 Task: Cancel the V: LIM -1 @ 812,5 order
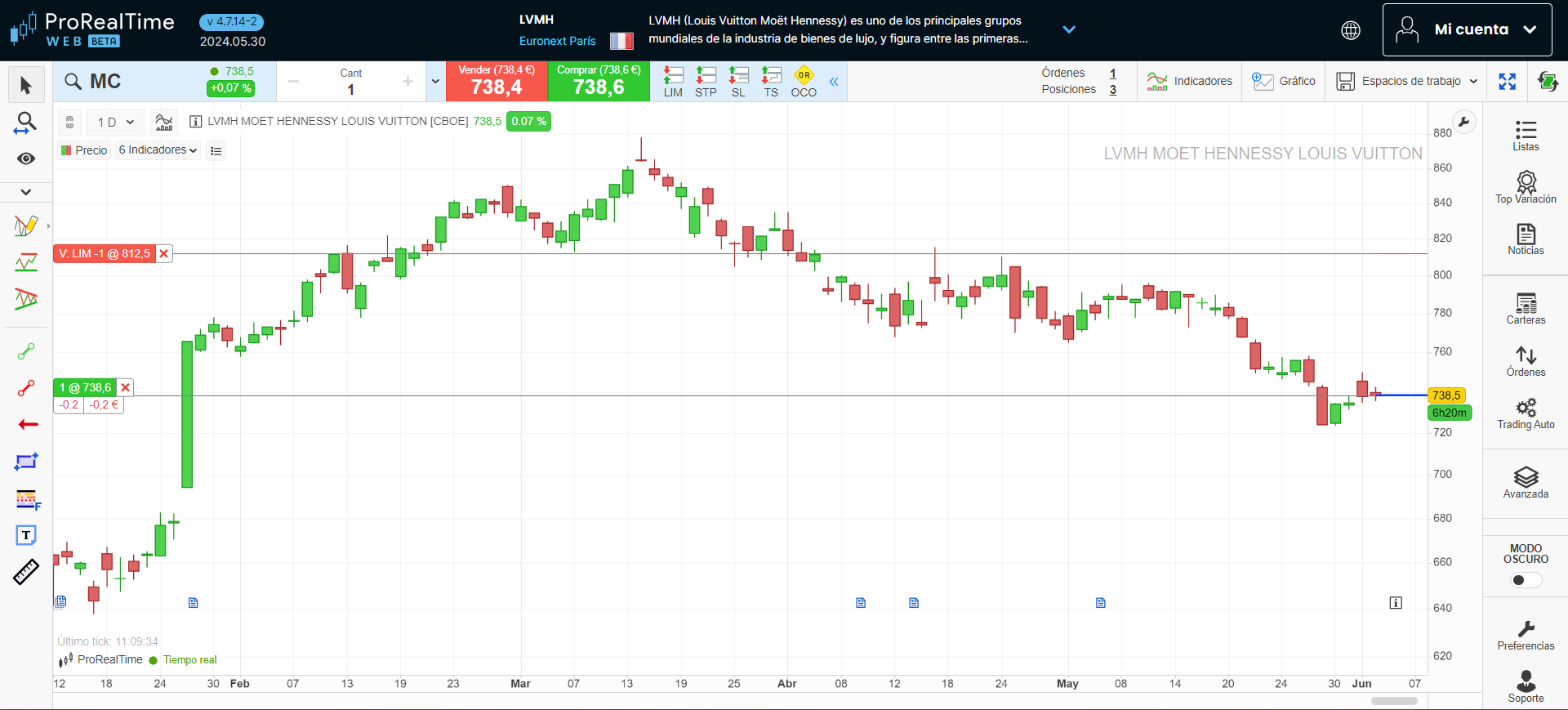(x=164, y=254)
